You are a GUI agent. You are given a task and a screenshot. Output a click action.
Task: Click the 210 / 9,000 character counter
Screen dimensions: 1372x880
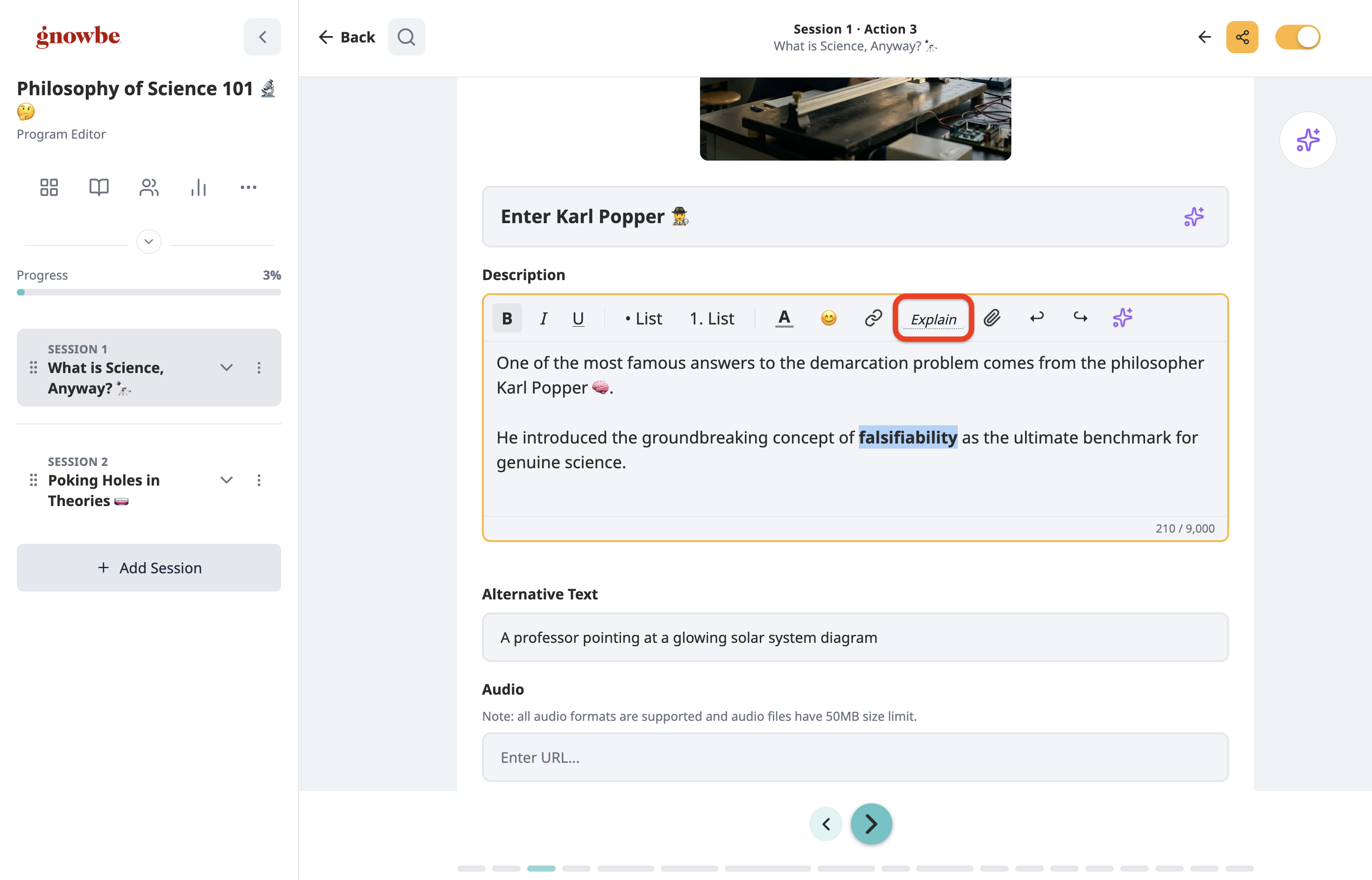(x=1185, y=528)
